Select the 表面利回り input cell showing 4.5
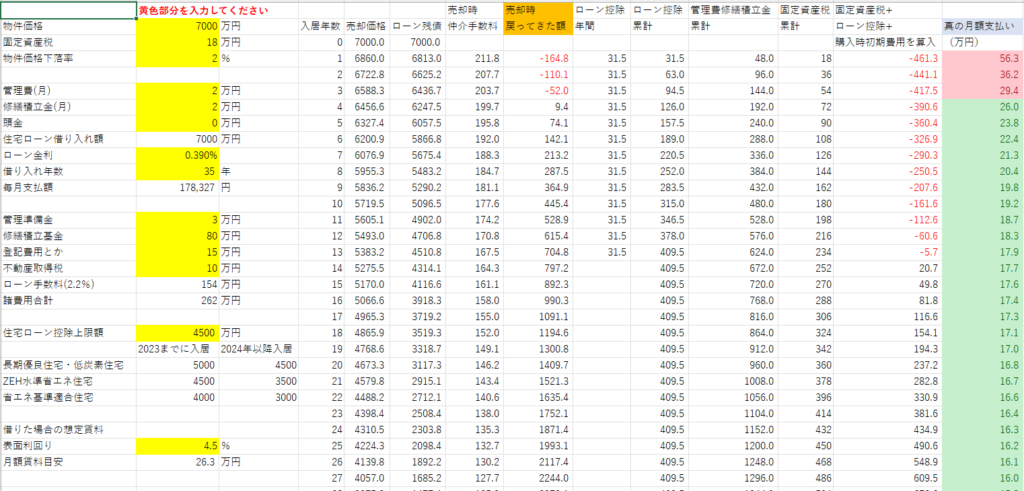The image size is (1024, 491). click(x=178, y=444)
